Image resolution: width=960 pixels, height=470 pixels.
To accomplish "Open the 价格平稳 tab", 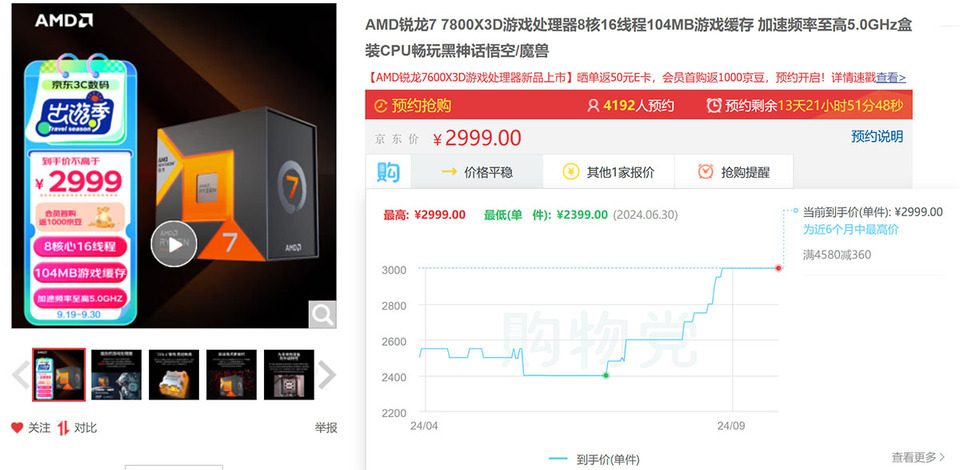I will [x=477, y=172].
